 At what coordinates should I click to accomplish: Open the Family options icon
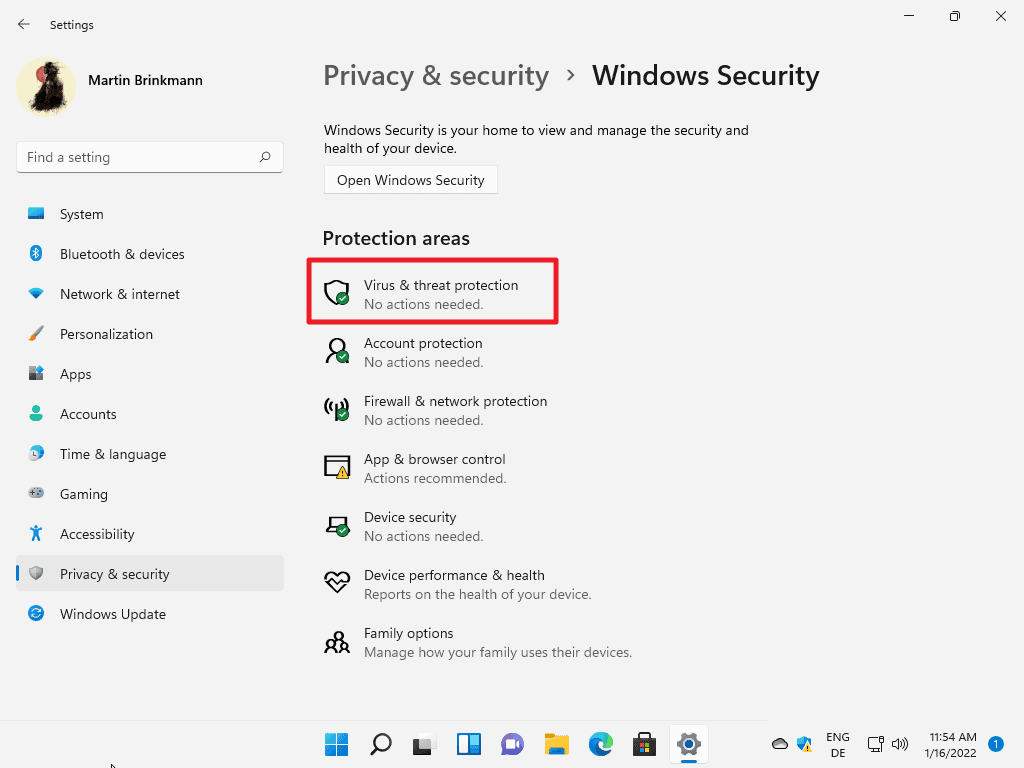pyautogui.click(x=336, y=640)
